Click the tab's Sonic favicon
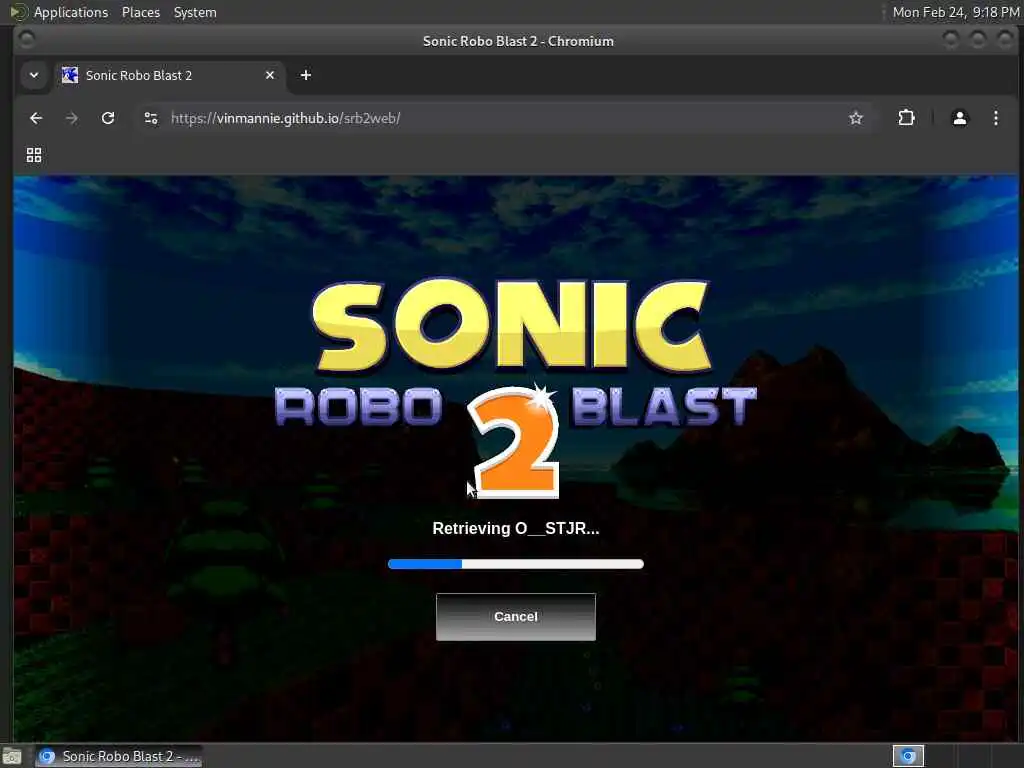The width and height of the screenshot is (1024, 768). (70, 75)
